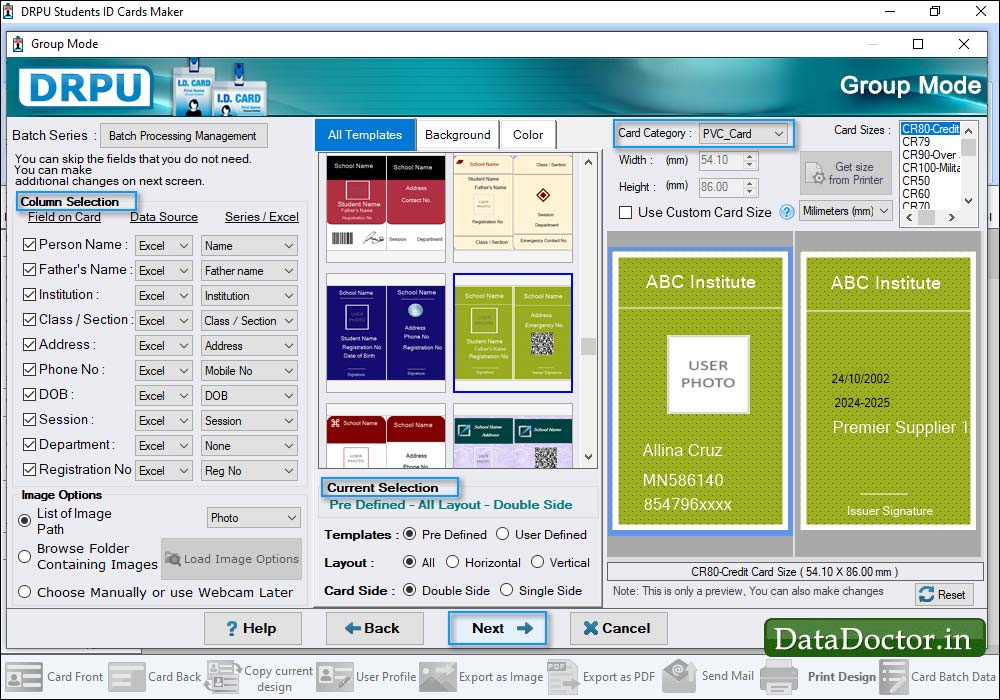Click the help question mark next to custom card size
This screenshot has height=700, width=1000.
pyautogui.click(x=786, y=212)
